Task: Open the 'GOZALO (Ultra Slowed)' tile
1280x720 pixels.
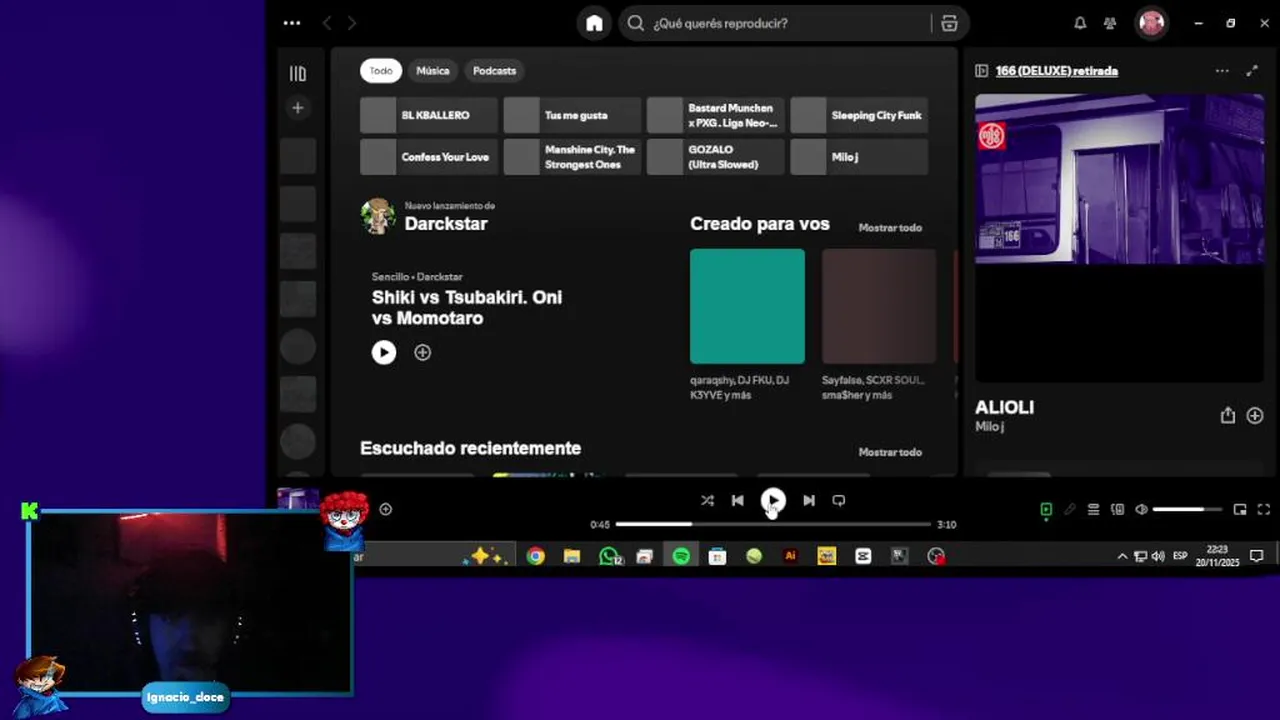Action: click(x=716, y=157)
